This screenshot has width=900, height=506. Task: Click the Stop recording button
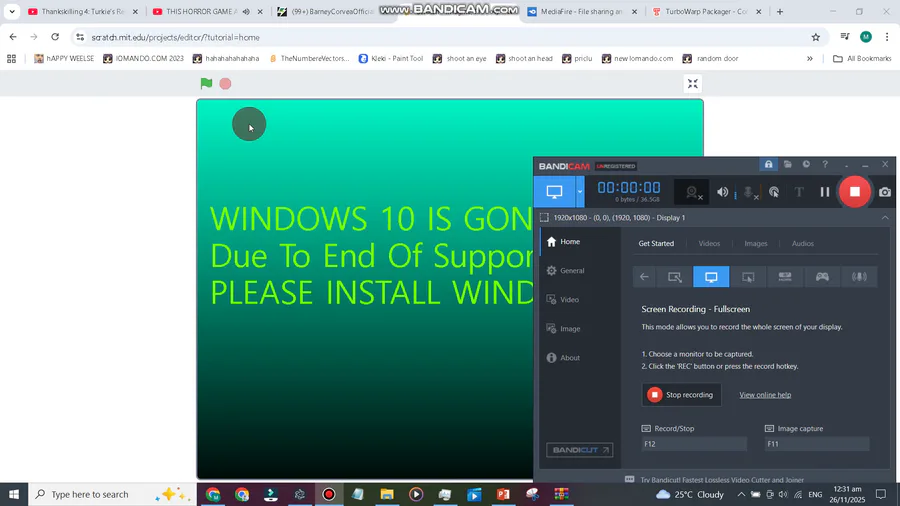pyautogui.click(x=681, y=395)
